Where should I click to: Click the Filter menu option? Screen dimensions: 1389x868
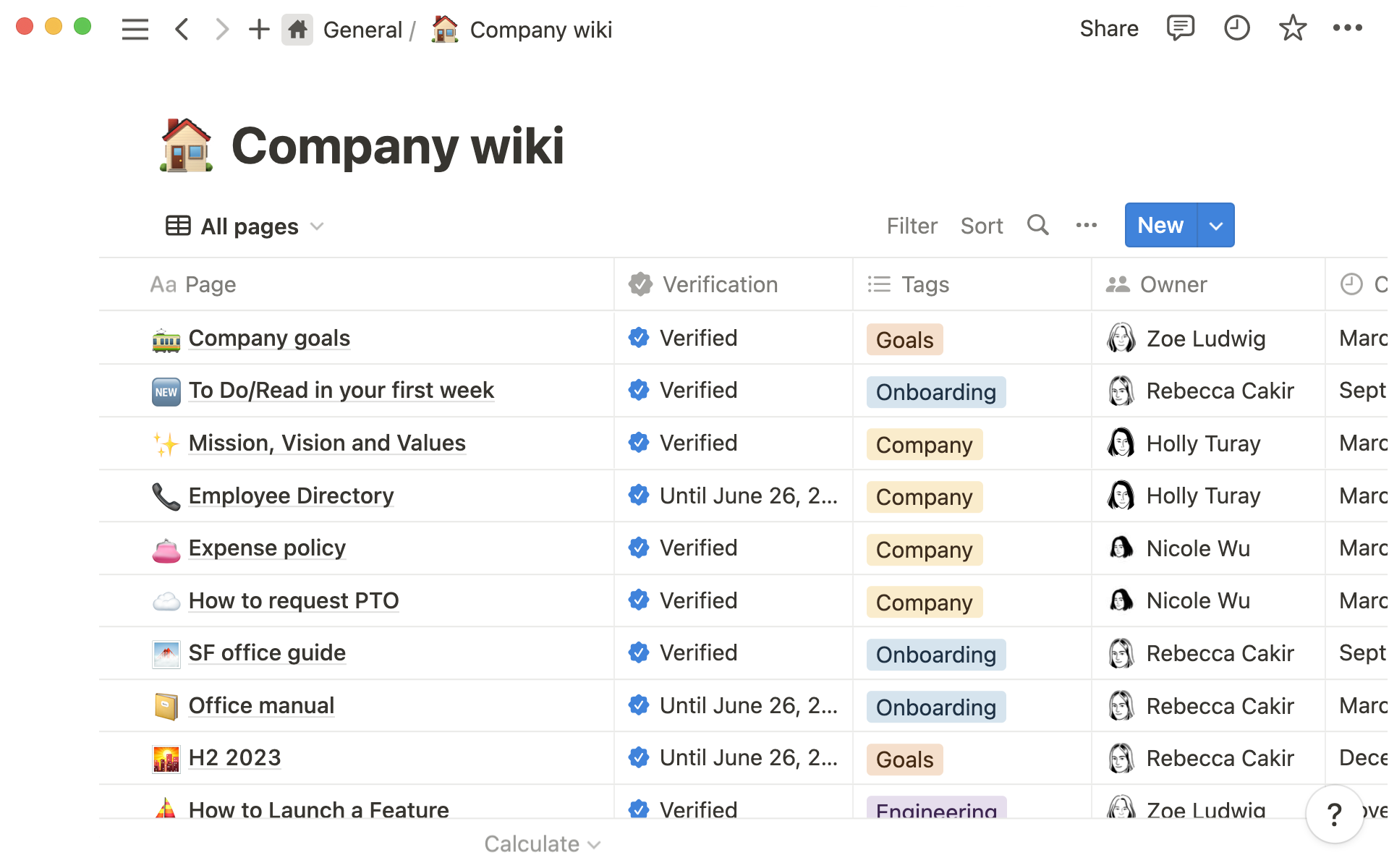click(911, 225)
